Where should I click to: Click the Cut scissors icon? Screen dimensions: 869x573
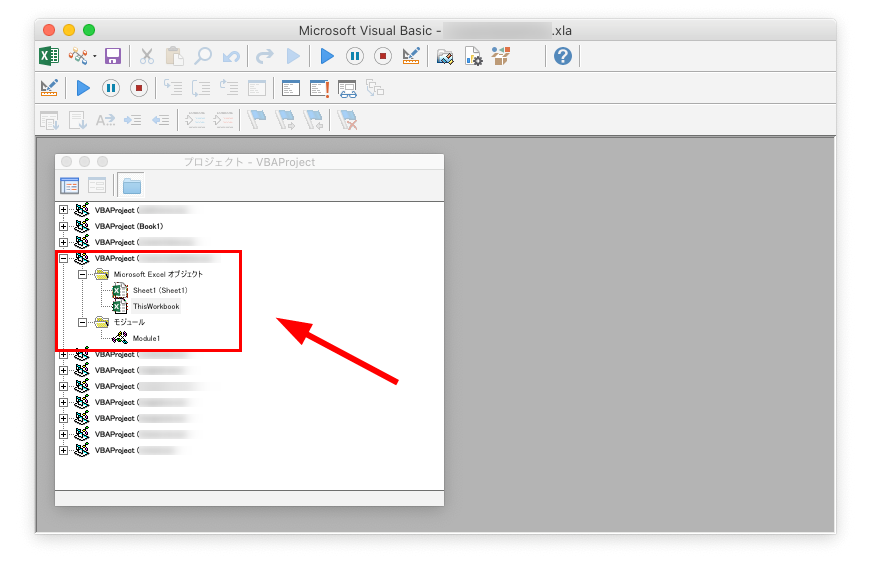click(147, 56)
